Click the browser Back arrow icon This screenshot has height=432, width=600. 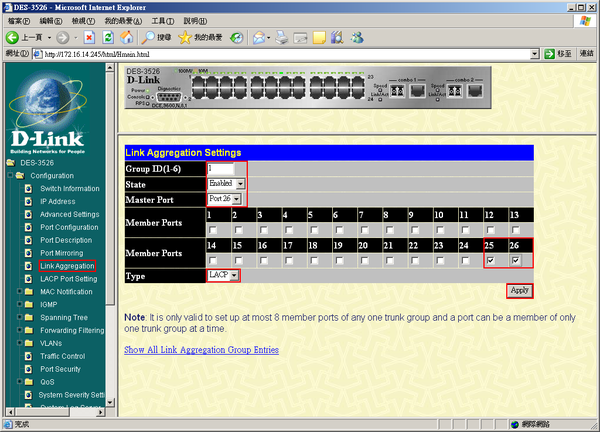12,37
